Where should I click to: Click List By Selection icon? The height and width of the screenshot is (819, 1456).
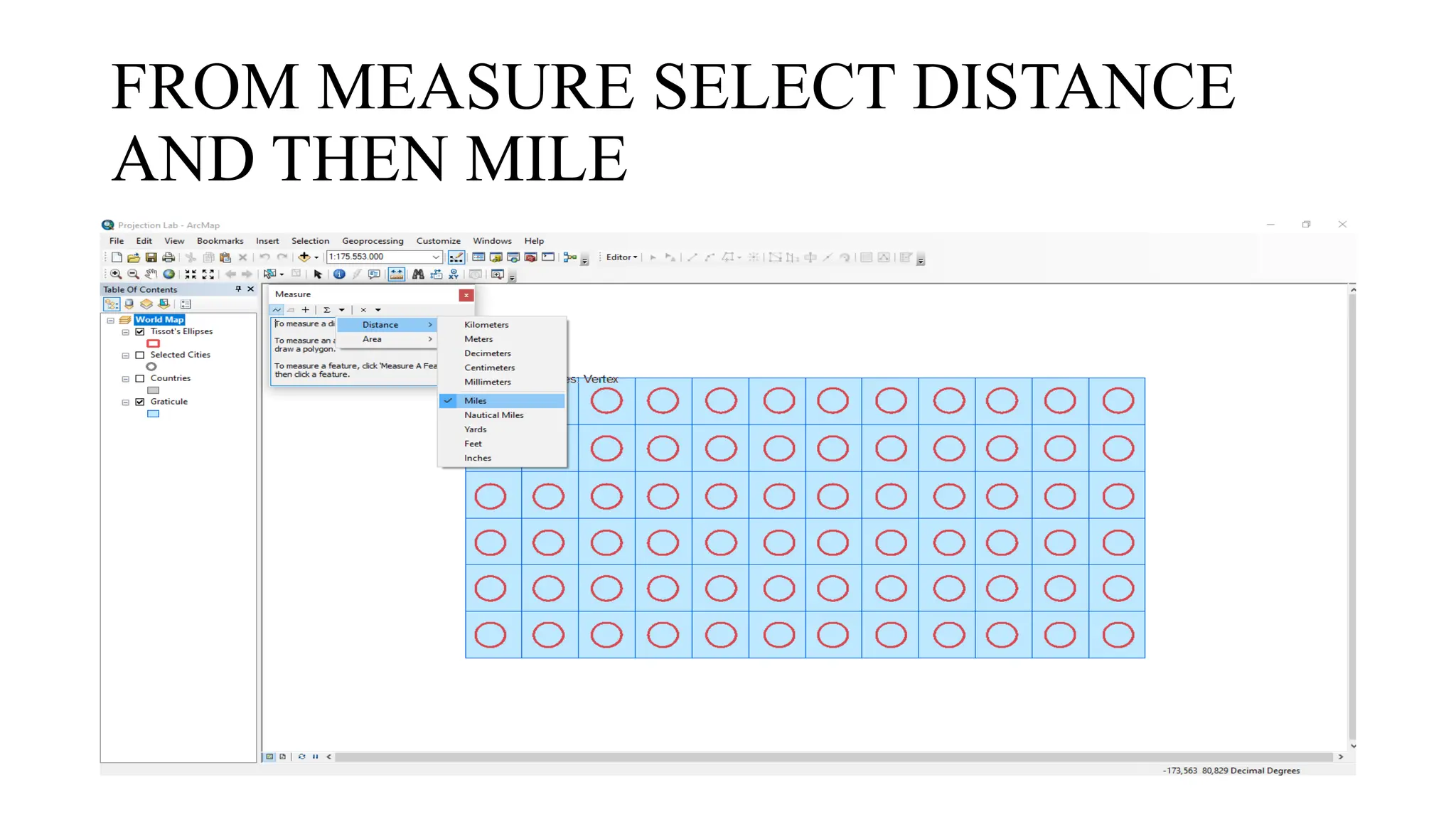(x=164, y=304)
